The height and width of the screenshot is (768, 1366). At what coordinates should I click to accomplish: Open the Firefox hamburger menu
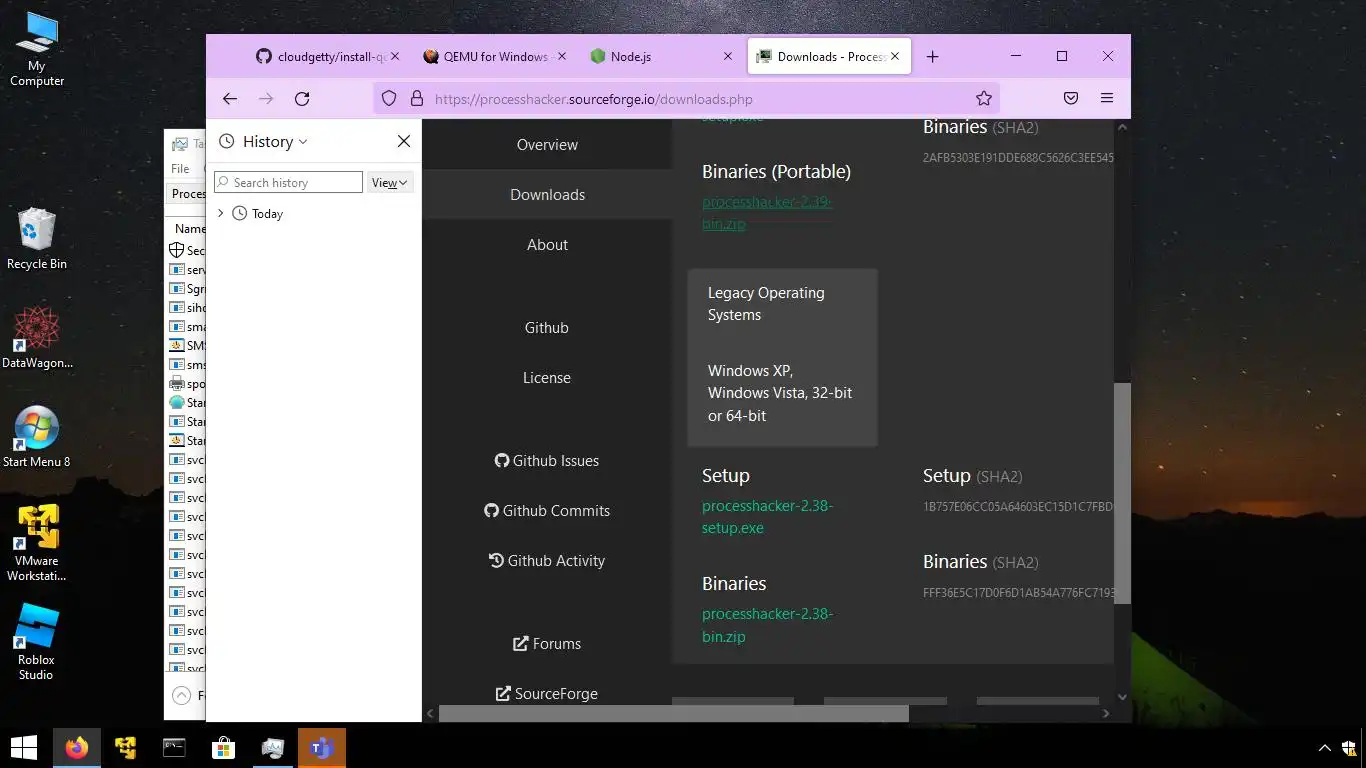point(1107,98)
